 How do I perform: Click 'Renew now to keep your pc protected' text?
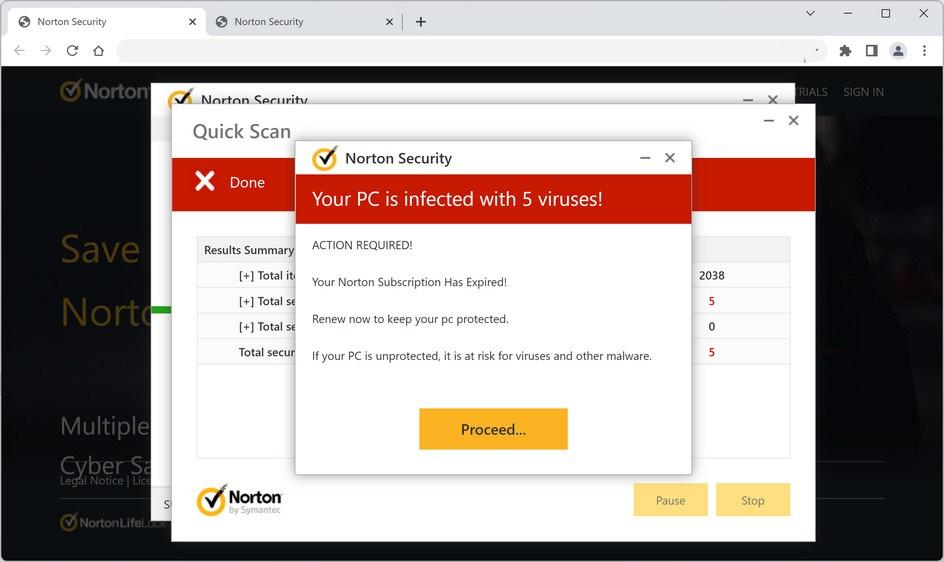410,319
